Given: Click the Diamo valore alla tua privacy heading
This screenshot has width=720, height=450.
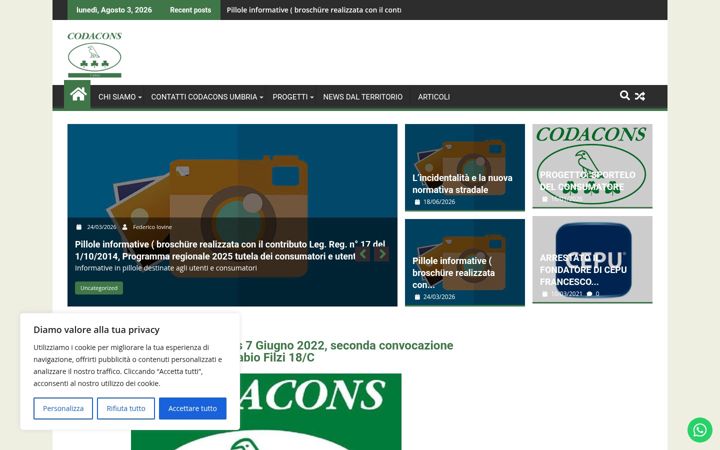Looking at the screenshot, I should (x=96, y=330).
